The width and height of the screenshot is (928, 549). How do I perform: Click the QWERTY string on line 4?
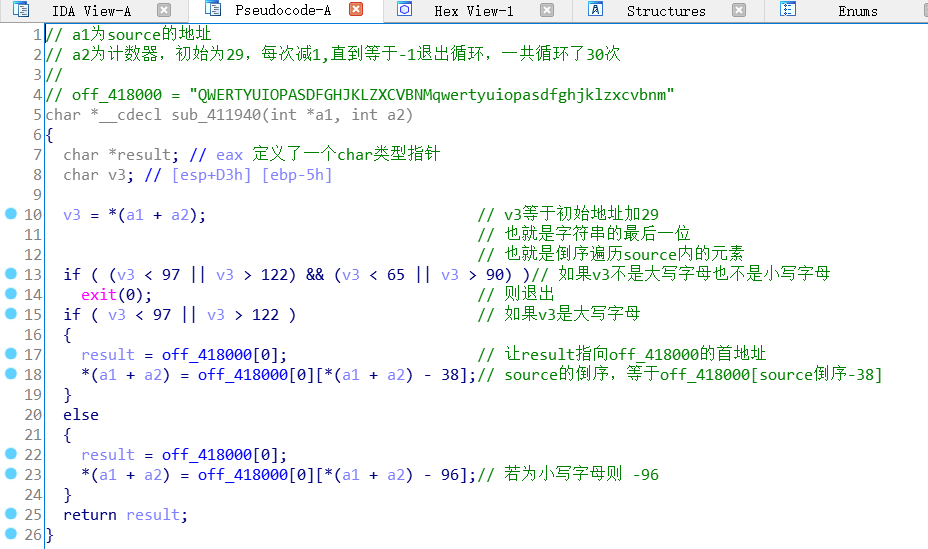tap(431, 95)
